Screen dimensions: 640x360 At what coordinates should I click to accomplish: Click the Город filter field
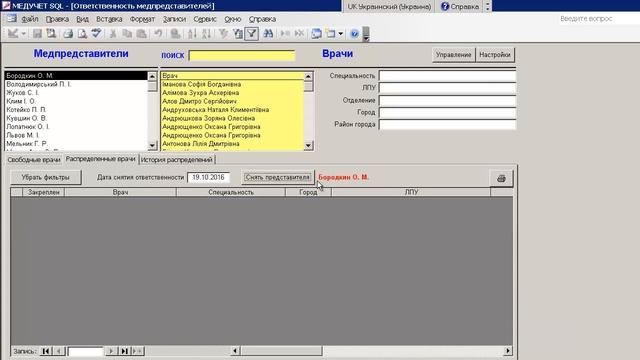coord(447,112)
